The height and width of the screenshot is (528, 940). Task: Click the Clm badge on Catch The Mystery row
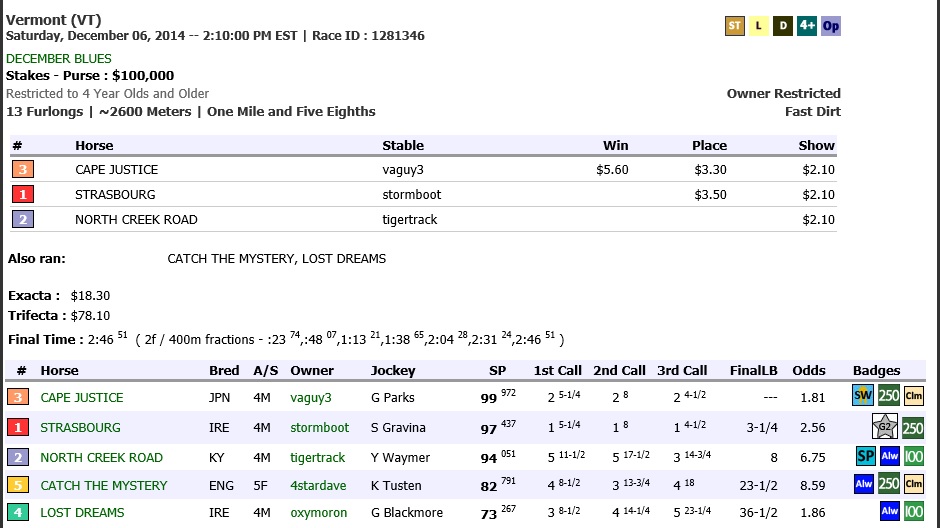point(913,484)
